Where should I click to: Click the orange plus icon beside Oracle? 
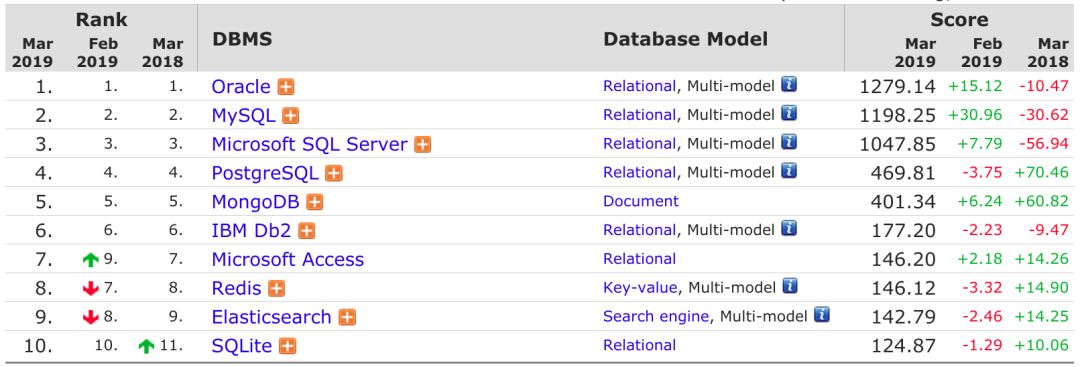click(x=286, y=87)
